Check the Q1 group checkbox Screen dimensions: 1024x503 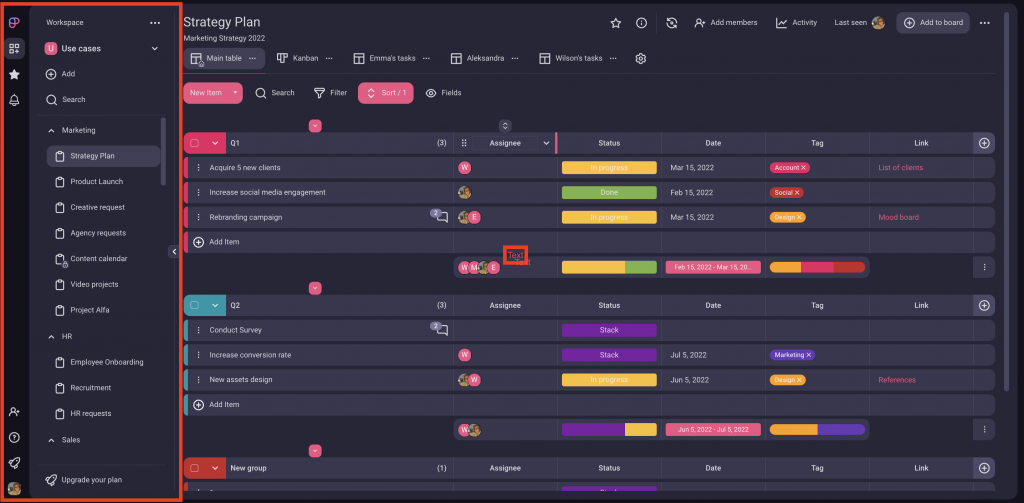pos(195,143)
